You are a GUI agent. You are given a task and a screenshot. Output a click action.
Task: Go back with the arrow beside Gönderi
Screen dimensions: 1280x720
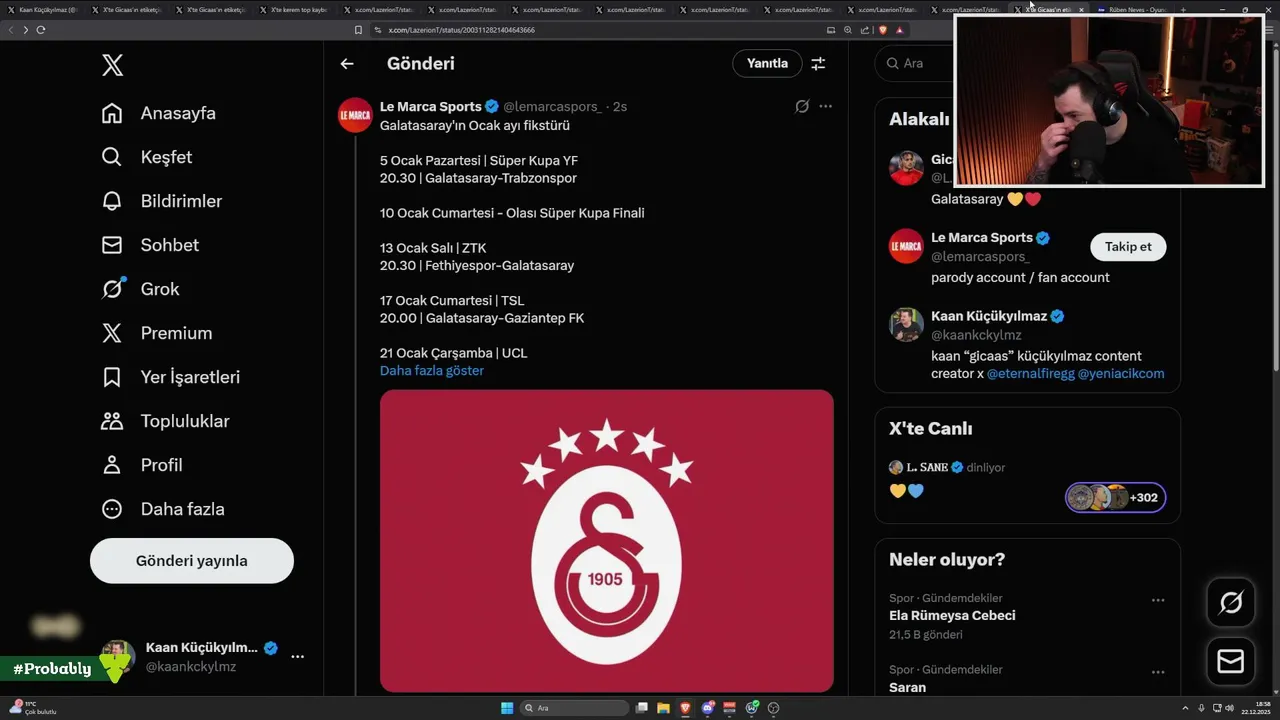tap(347, 63)
